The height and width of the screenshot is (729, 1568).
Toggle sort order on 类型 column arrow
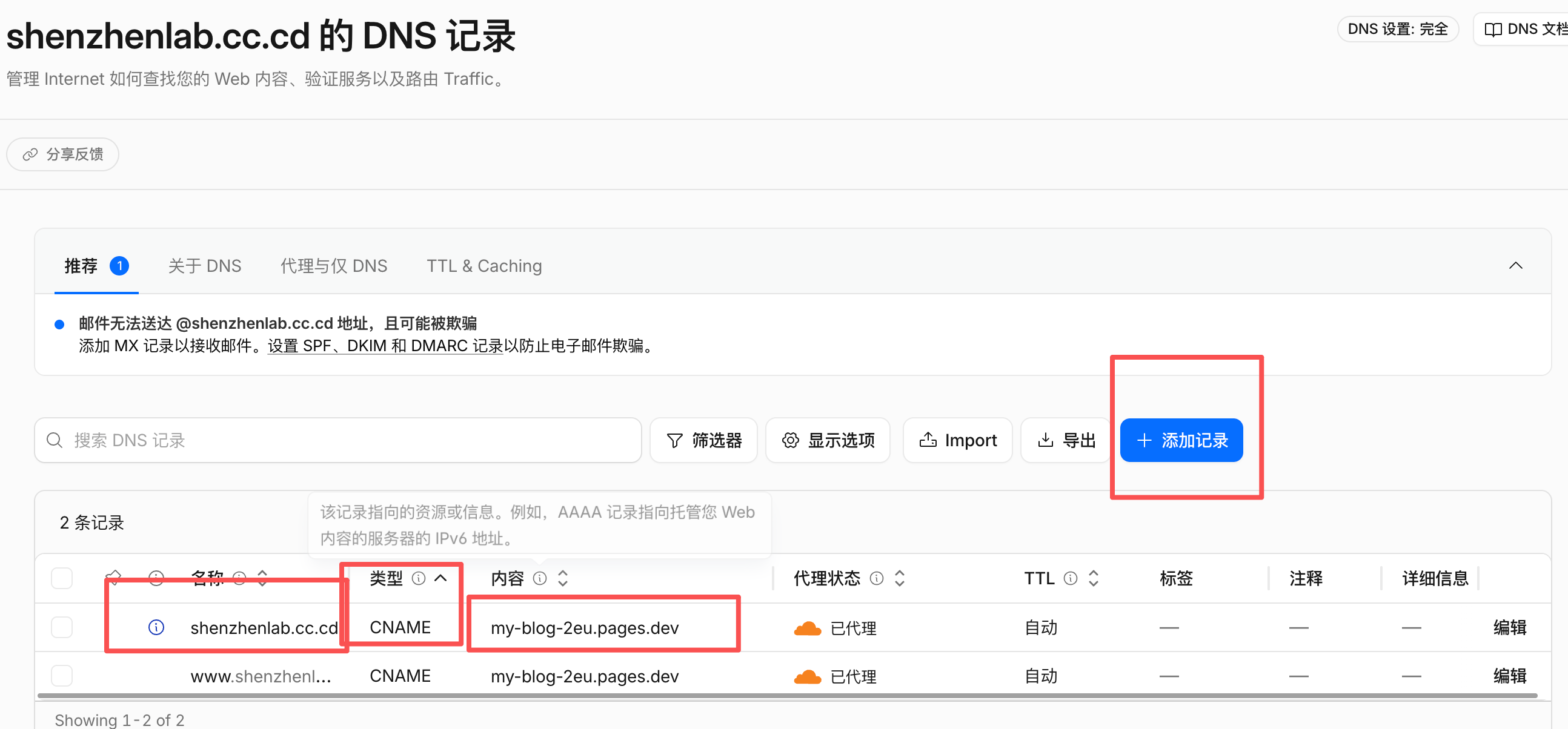point(440,578)
